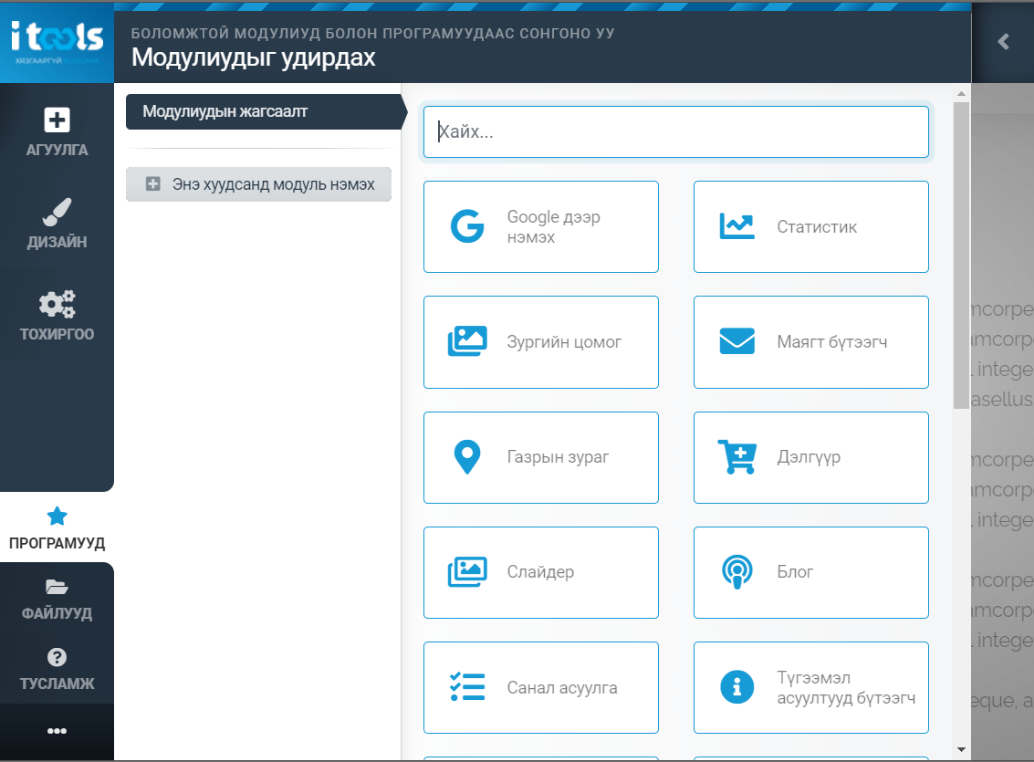
Task: Select the Модулиудын жагсаалт tab
Action: (266, 111)
